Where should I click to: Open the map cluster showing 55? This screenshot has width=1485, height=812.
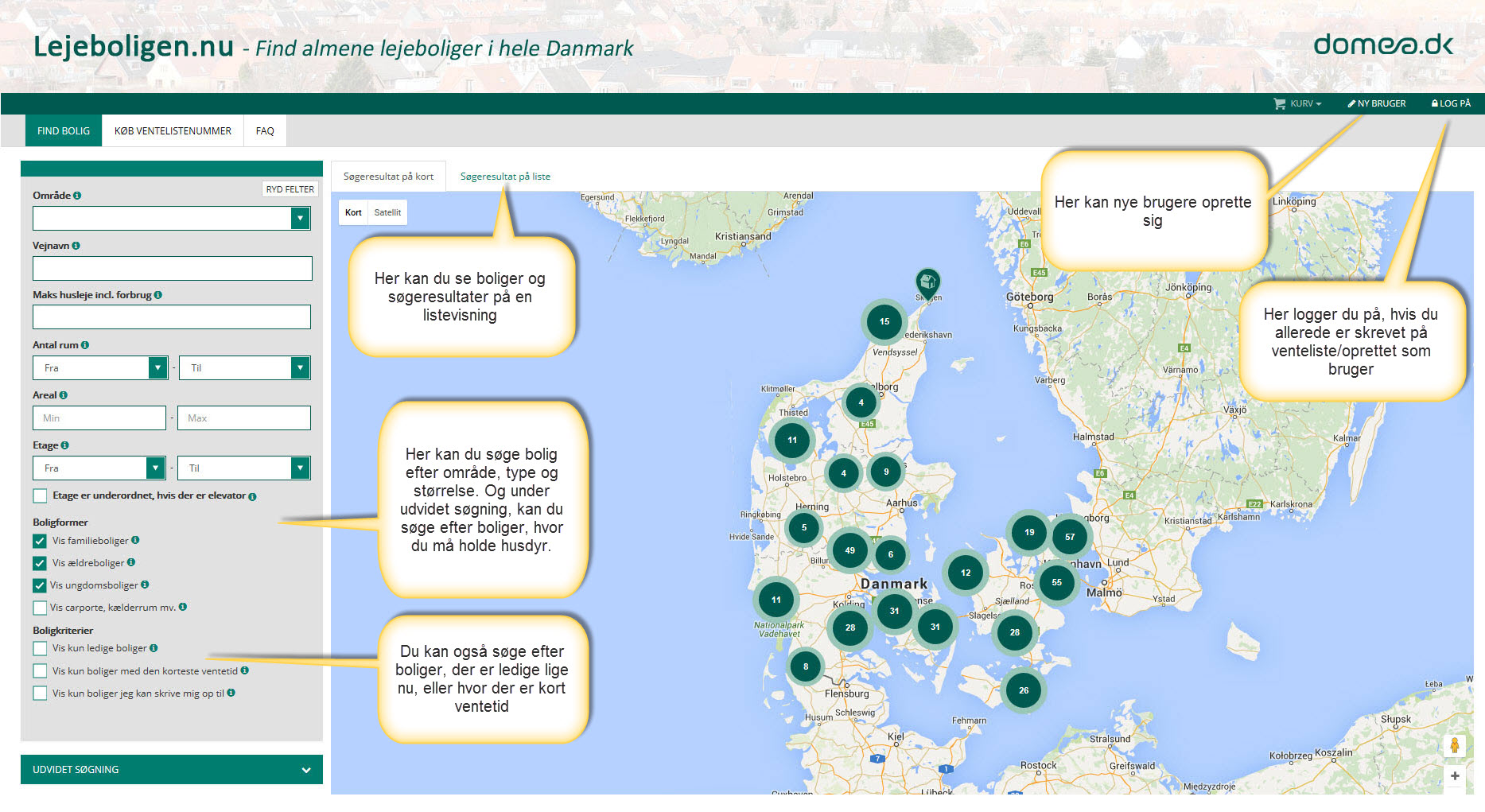(x=1056, y=582)
